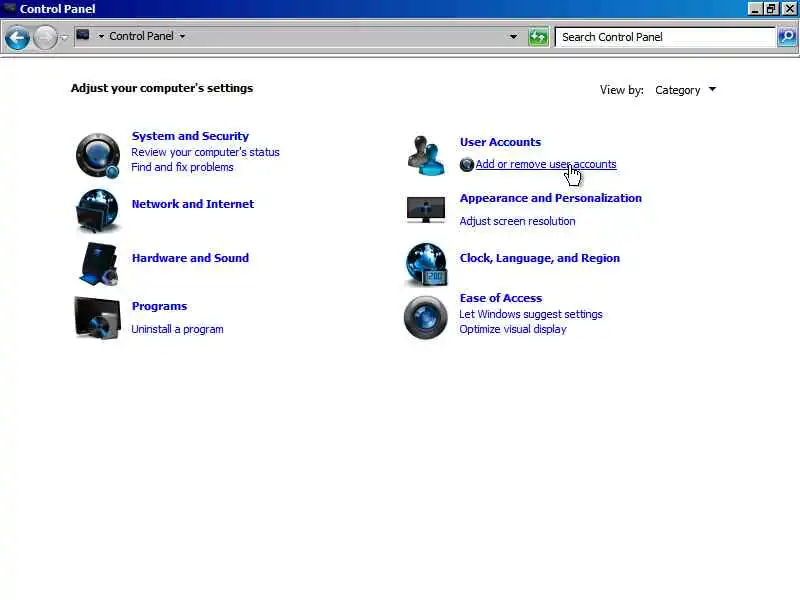800x600 pixels.
Task: Click the Network and Internet icon
Action: tap(97, 210)
